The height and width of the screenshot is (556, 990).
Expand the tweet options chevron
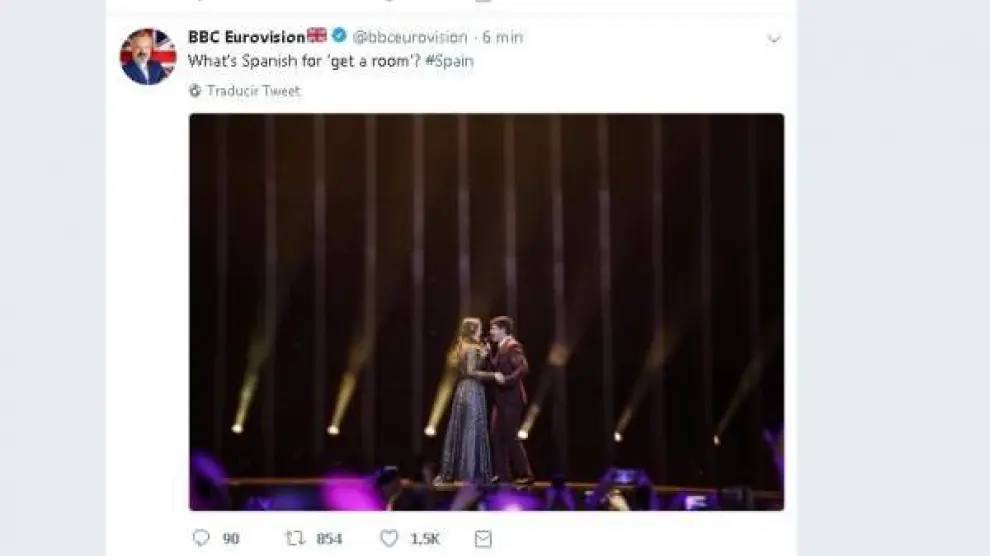click(772, 38)
